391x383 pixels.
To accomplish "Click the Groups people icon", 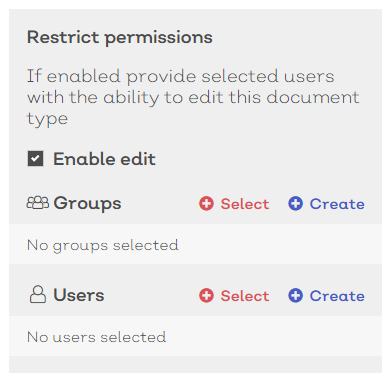I will [38, 202].
